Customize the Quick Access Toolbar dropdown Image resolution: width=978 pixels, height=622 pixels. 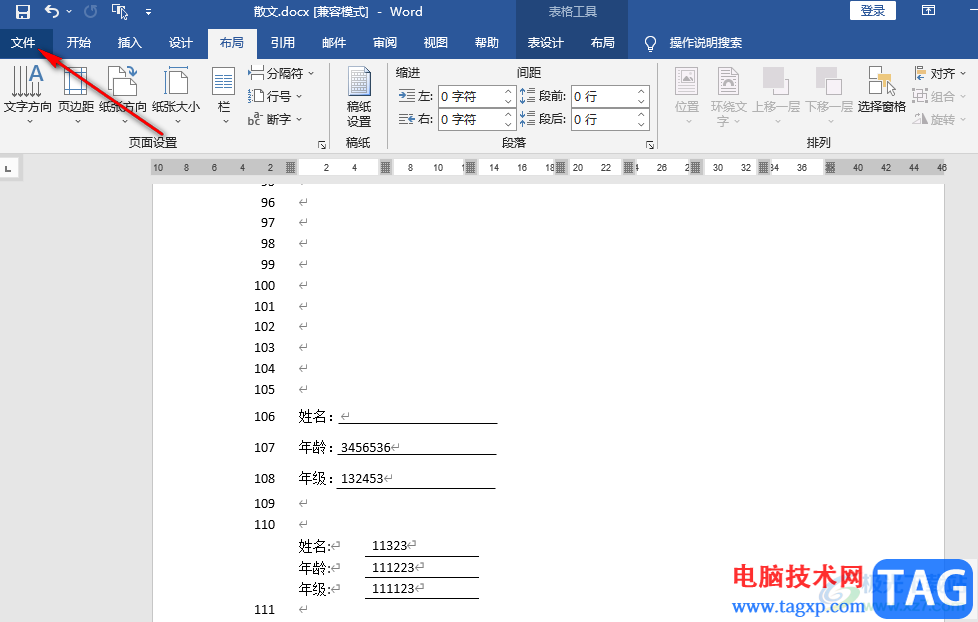point(148,11)
